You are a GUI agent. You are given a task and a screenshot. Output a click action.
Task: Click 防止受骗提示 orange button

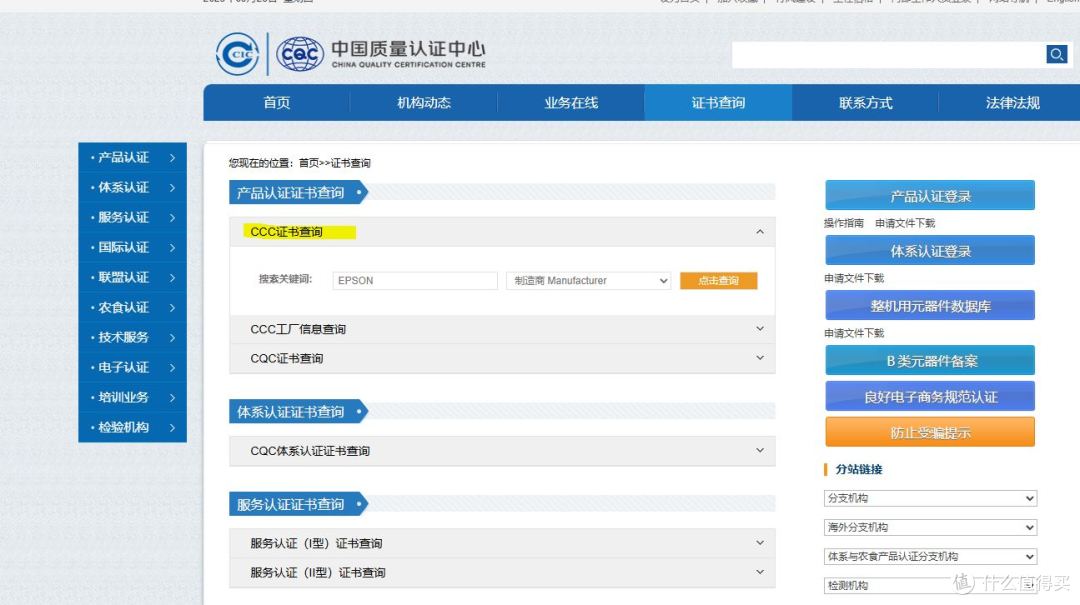tap(930, 432)
